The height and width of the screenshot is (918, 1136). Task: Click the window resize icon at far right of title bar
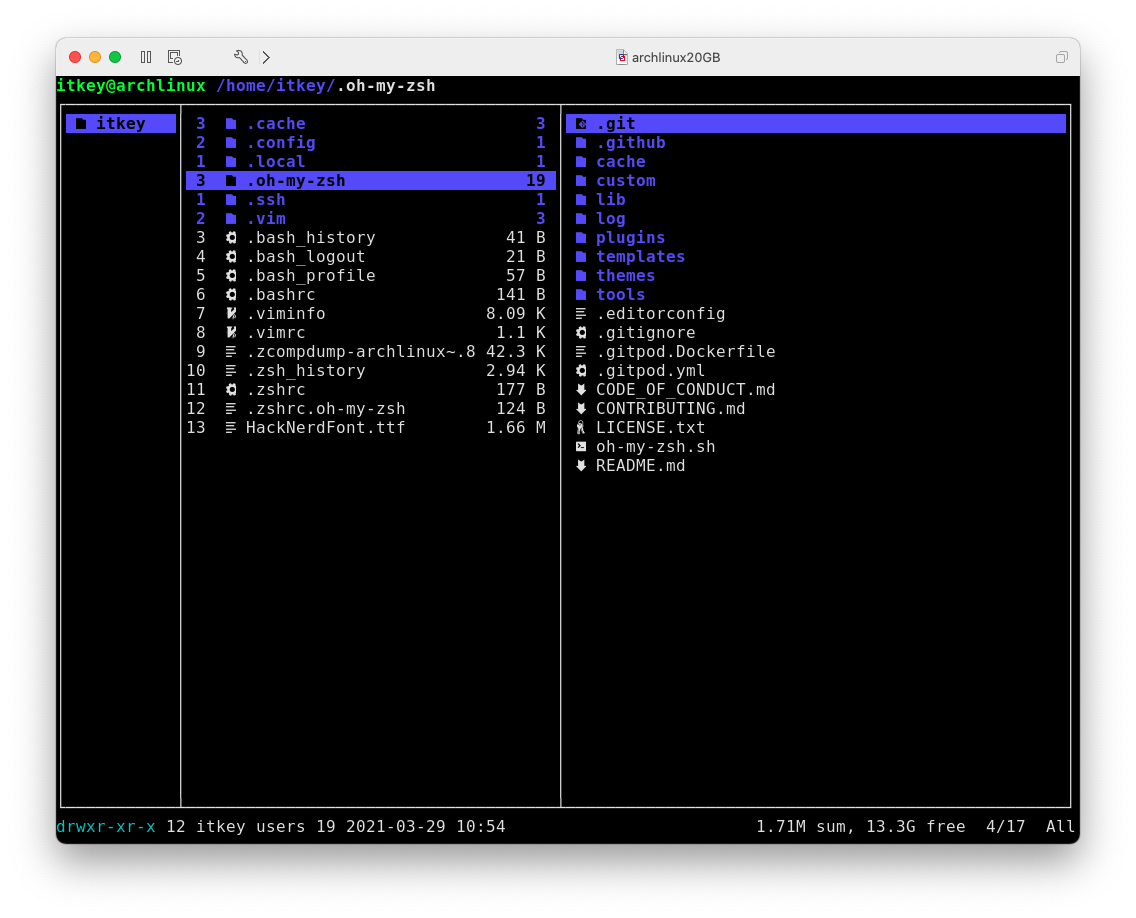(1061, 57)
